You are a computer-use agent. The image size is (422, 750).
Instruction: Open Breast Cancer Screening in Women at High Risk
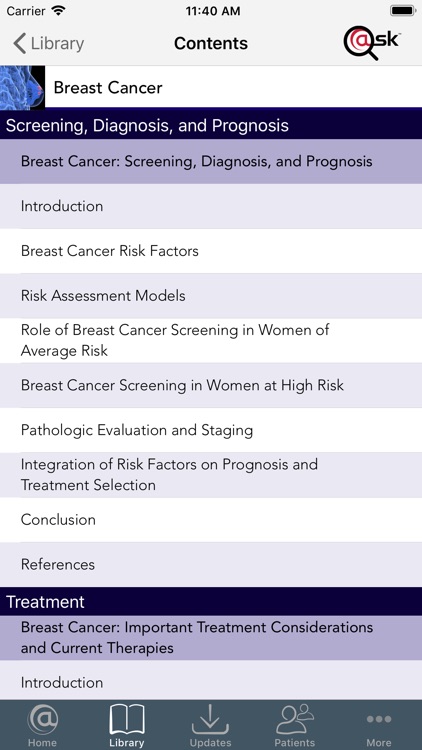(x=211, y=385)
